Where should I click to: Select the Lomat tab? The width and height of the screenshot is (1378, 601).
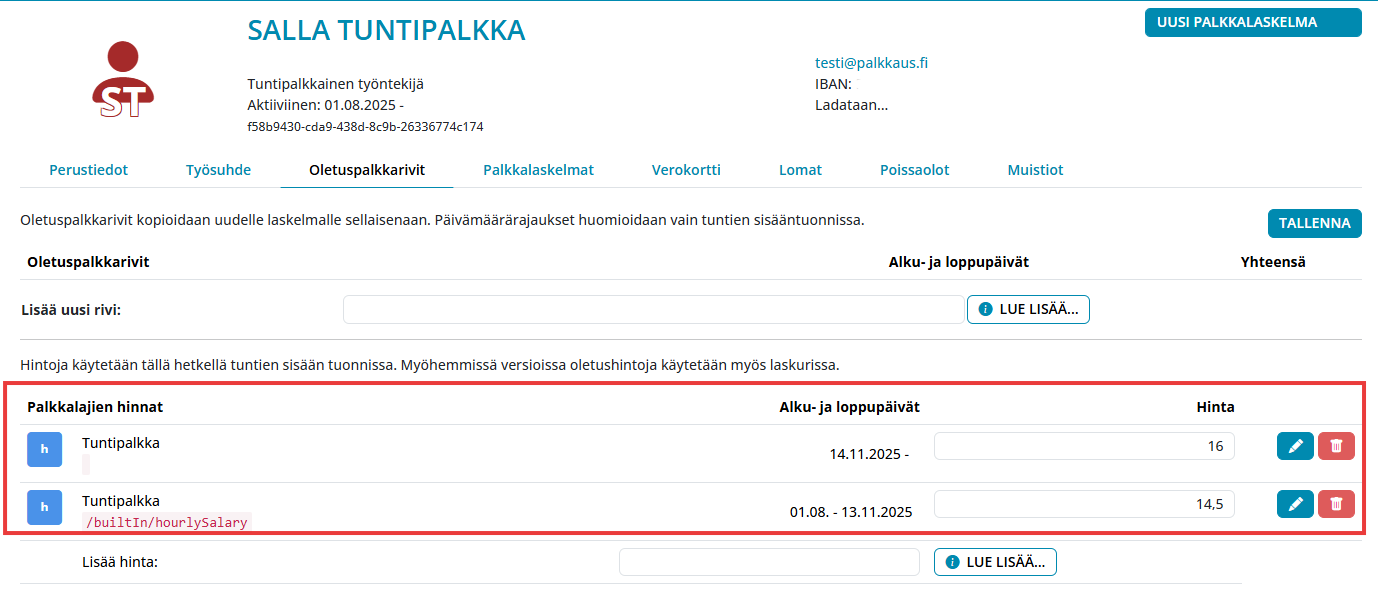pyautogui.click(x=800, y=170)
